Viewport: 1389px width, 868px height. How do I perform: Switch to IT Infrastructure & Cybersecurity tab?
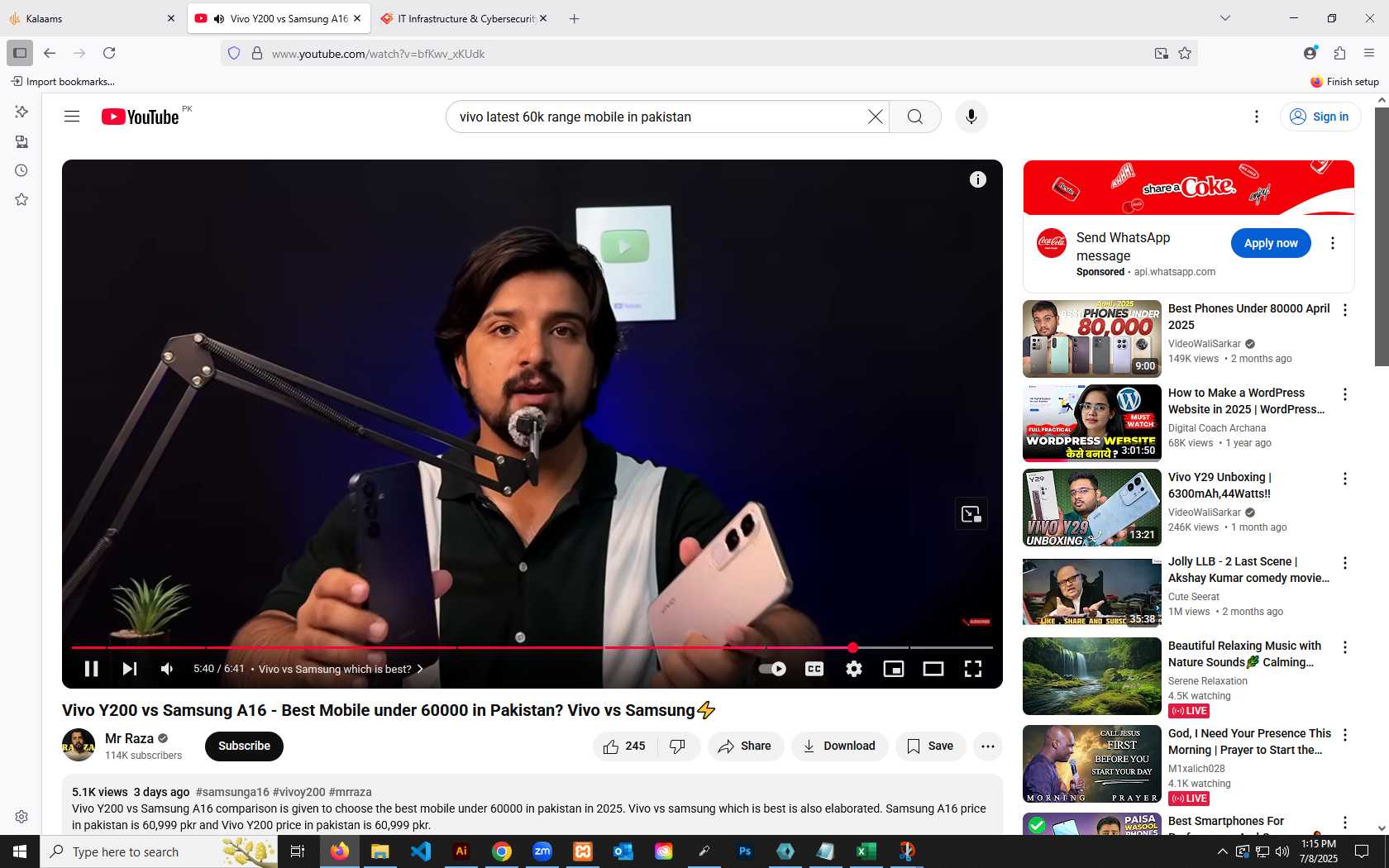(x=463, y=18)
